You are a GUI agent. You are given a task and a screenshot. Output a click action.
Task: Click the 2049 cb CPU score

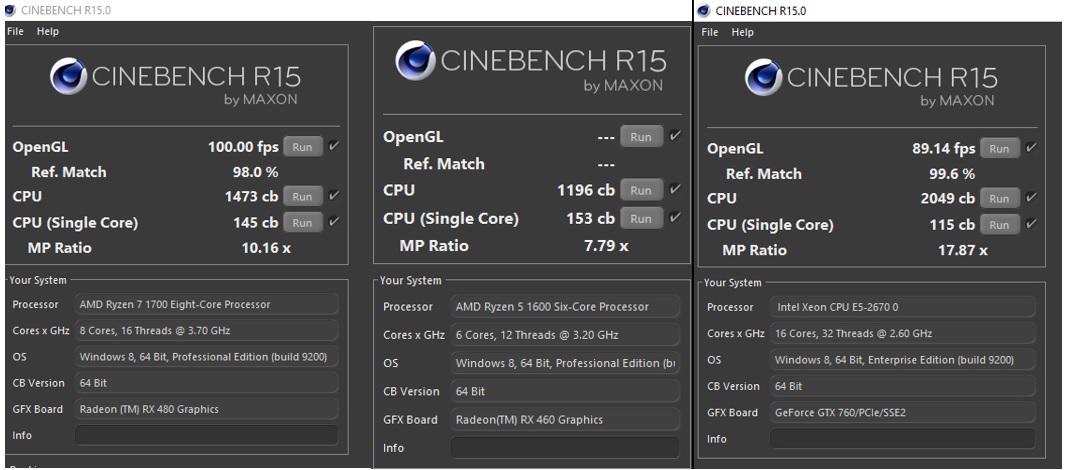tap(948, 198)
